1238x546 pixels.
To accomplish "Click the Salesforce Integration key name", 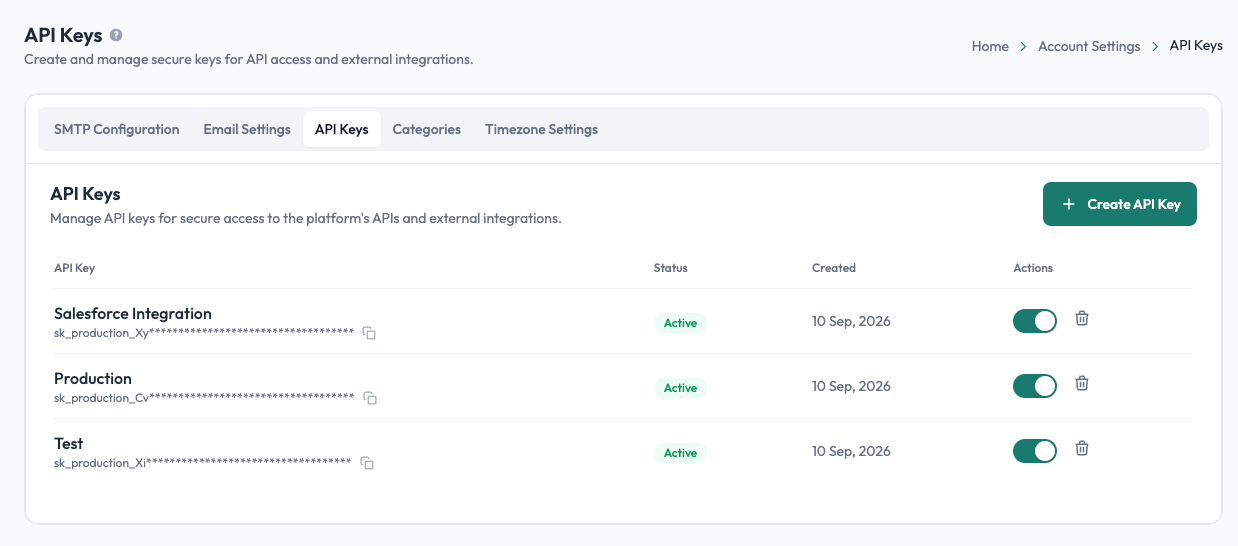I will click(x=133, y=313).
